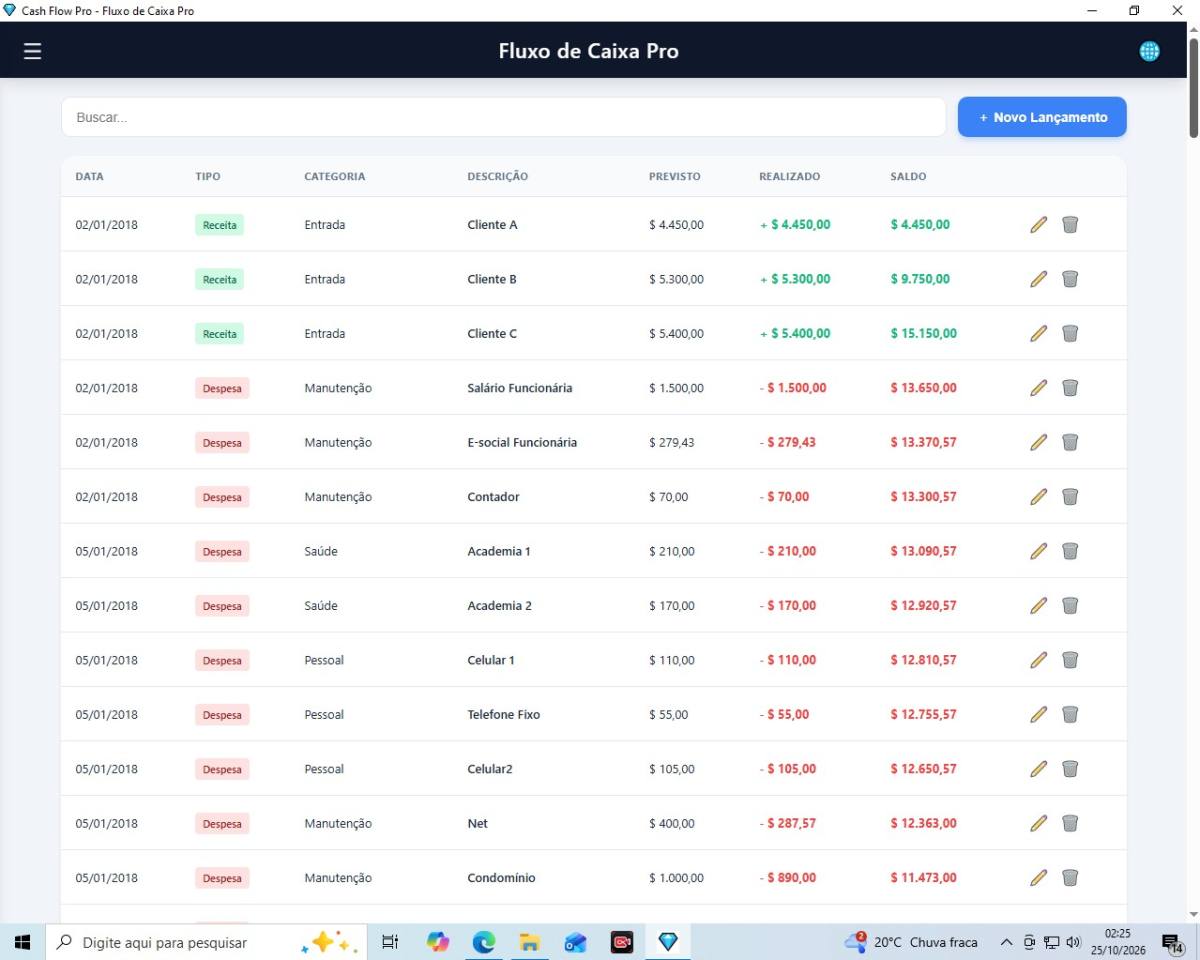Image resolution: width=1200 pixels, height=960 pixels.
Task: Edit the Contador entry
Action: coord(1039,497)
